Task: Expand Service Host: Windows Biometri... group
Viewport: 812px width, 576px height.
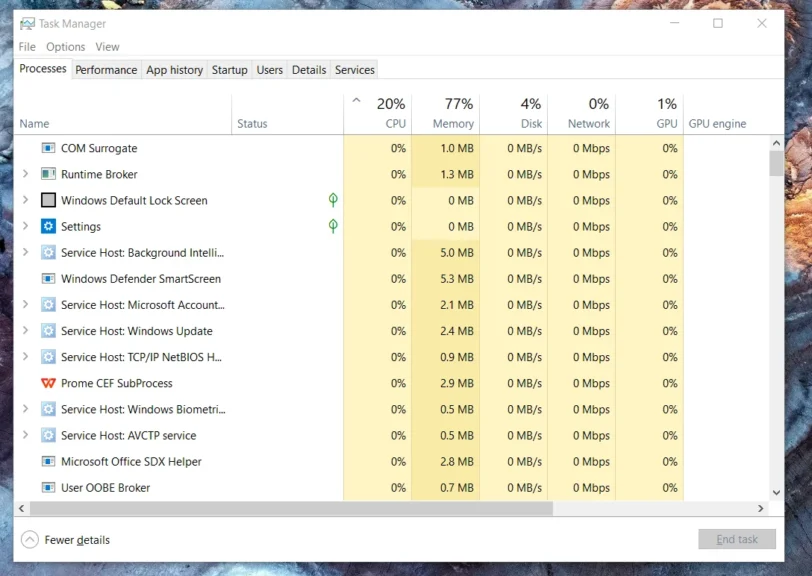Action: [x=25, y=409]
